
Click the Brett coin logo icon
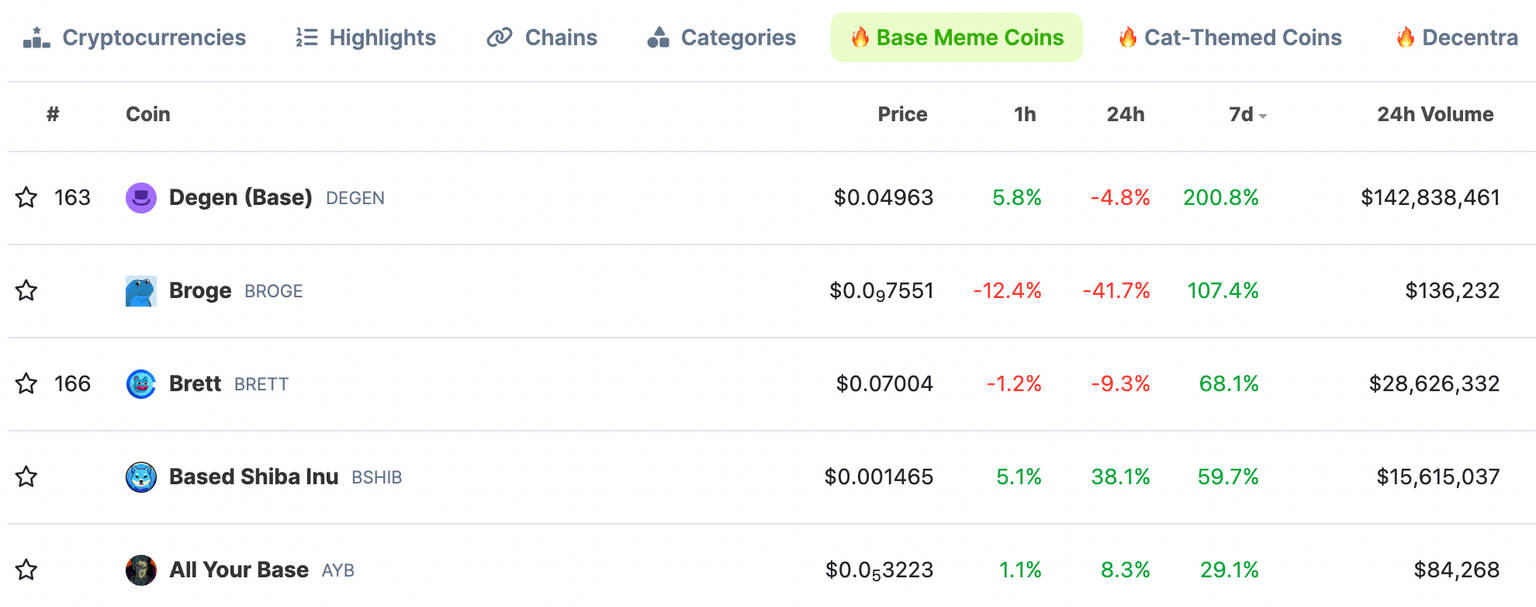click(x=141, y=384)
